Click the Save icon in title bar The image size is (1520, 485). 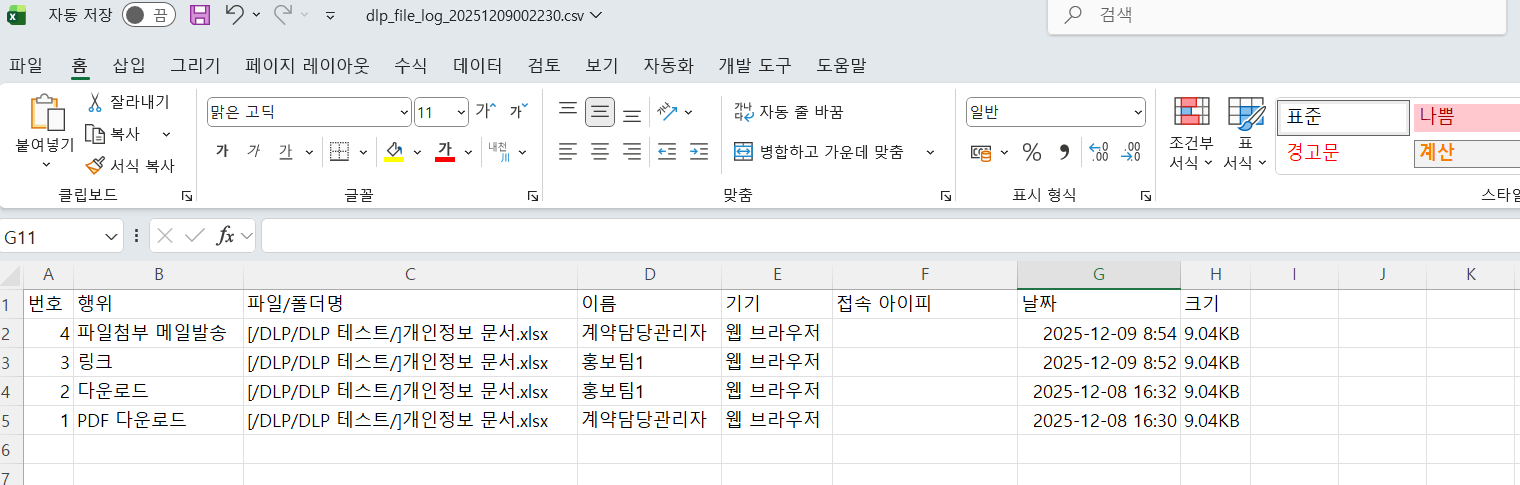click(x=200, y=15)
